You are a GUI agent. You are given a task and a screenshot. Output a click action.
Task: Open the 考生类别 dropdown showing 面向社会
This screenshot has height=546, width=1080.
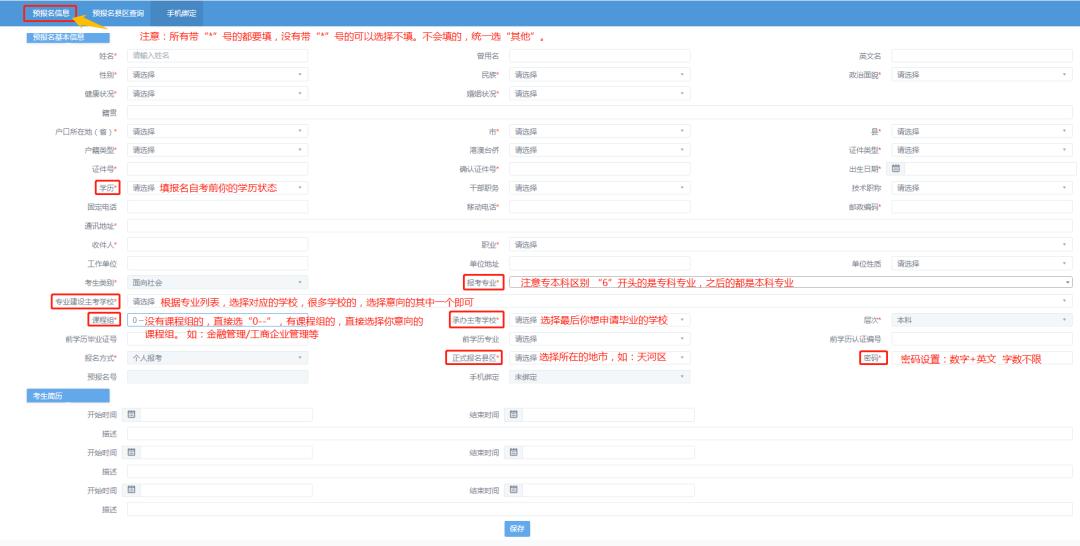(217, 282)
